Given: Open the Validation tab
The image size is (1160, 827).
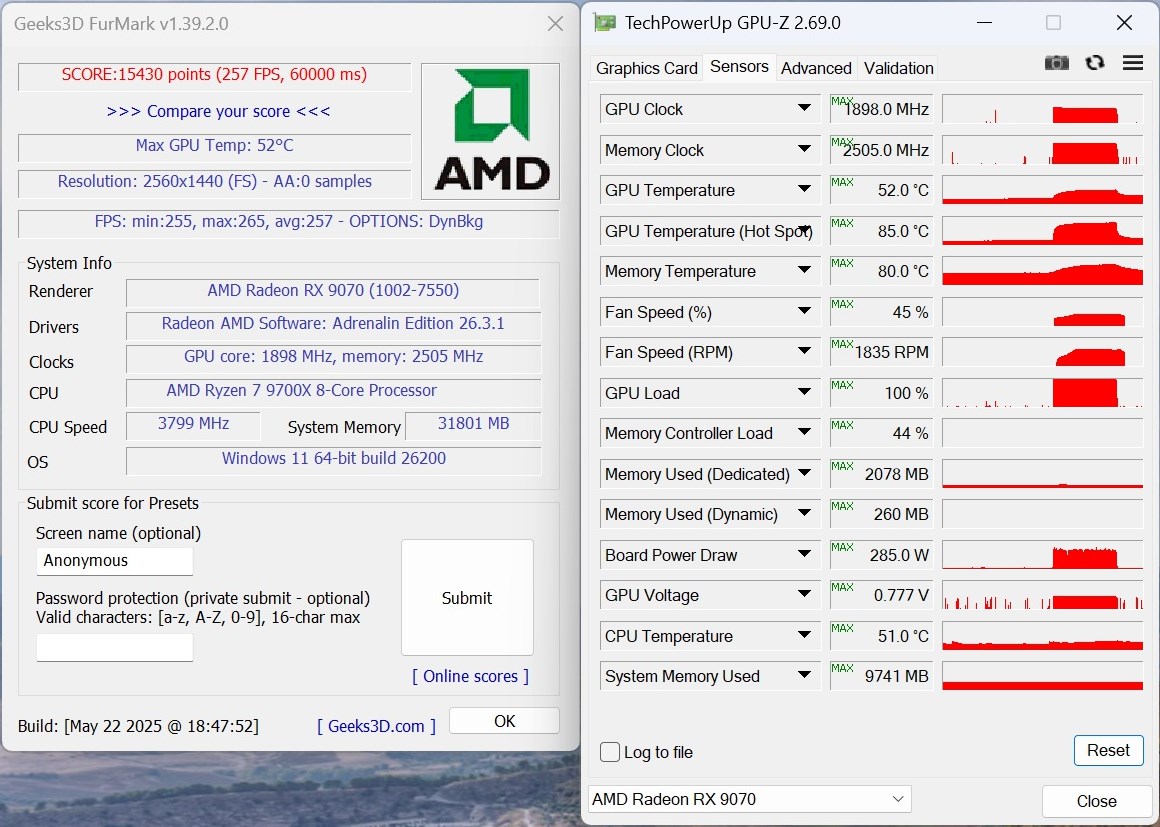Looking at the screenshot, I should click(898, 68).
